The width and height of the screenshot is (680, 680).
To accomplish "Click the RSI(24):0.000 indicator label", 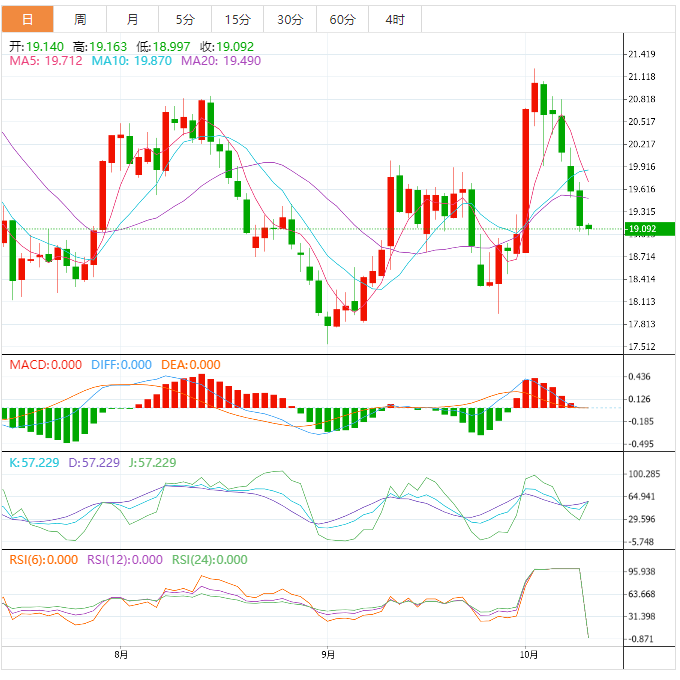I will tap(210, 560).
